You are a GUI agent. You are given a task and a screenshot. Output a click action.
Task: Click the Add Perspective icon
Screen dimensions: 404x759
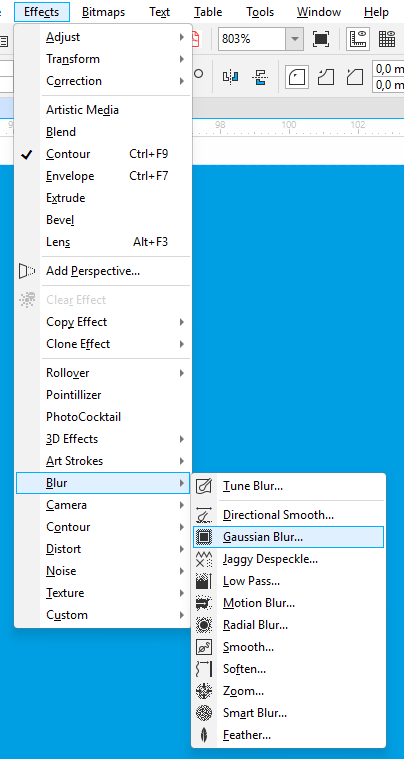(27, 271)
